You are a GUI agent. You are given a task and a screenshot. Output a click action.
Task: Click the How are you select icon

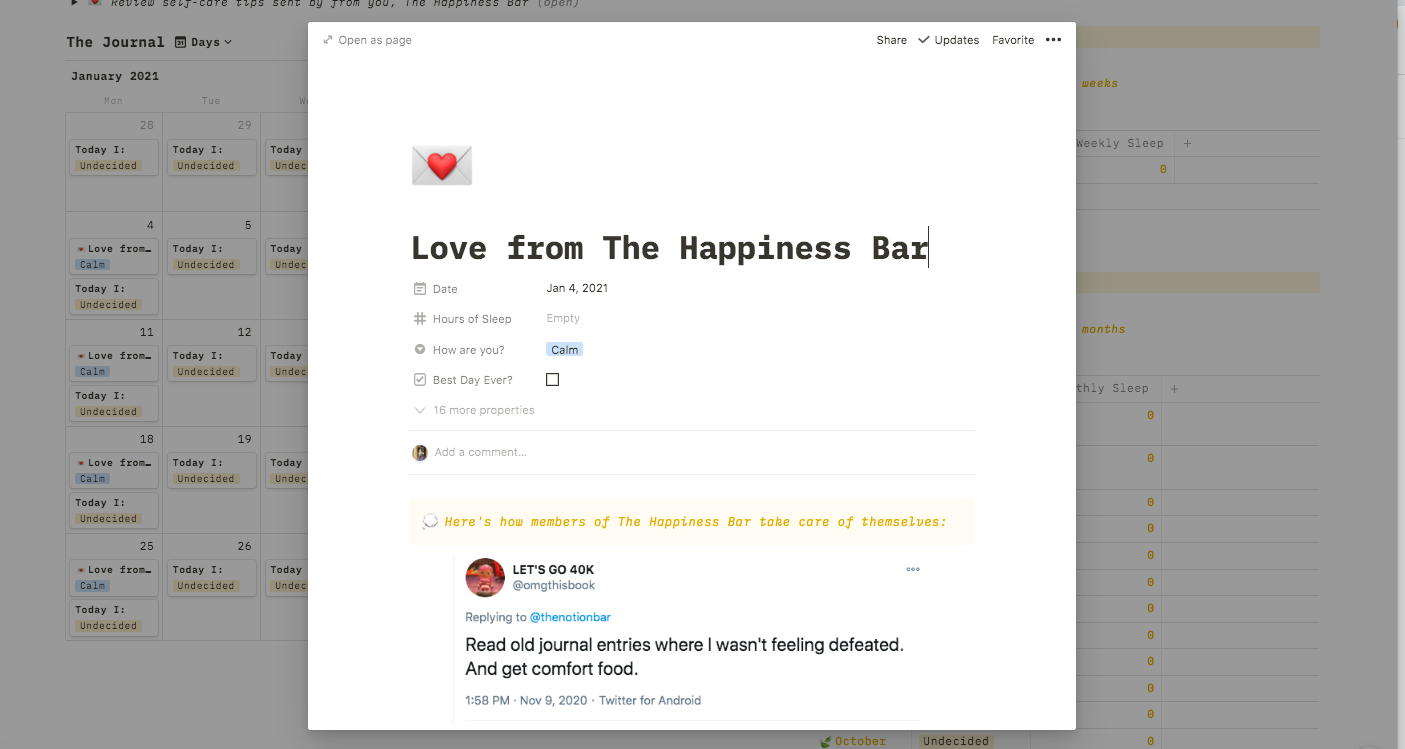pos(420,350)
